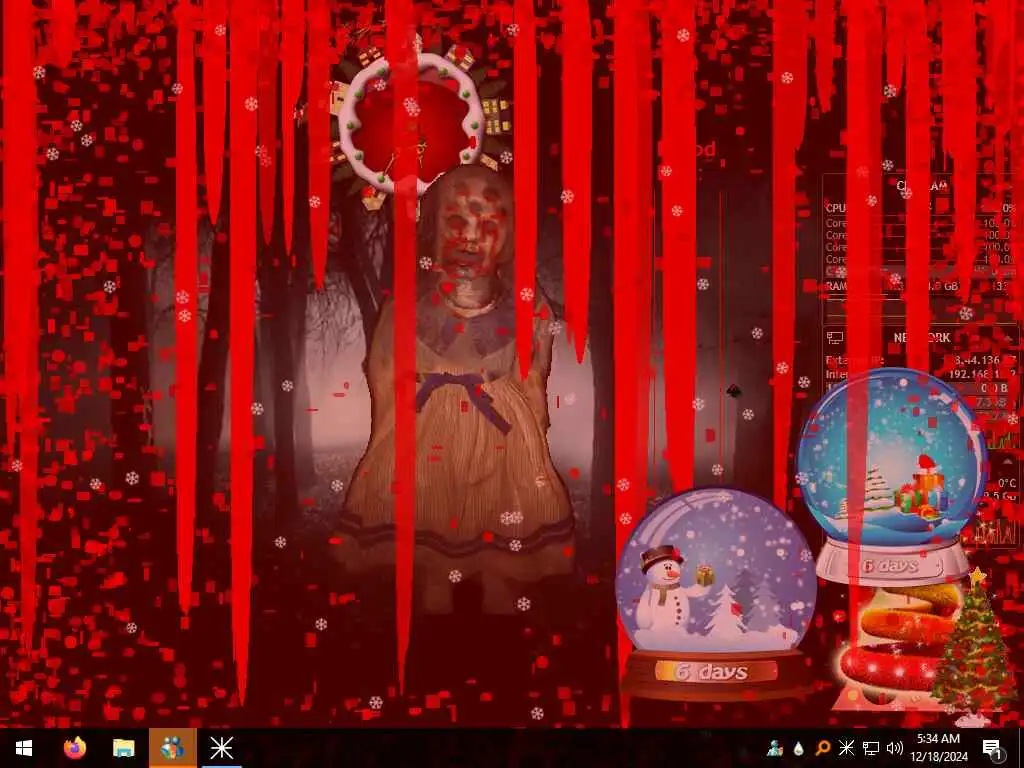
Task: Open File Explorer from the taskbar
Action: [123, 748]
